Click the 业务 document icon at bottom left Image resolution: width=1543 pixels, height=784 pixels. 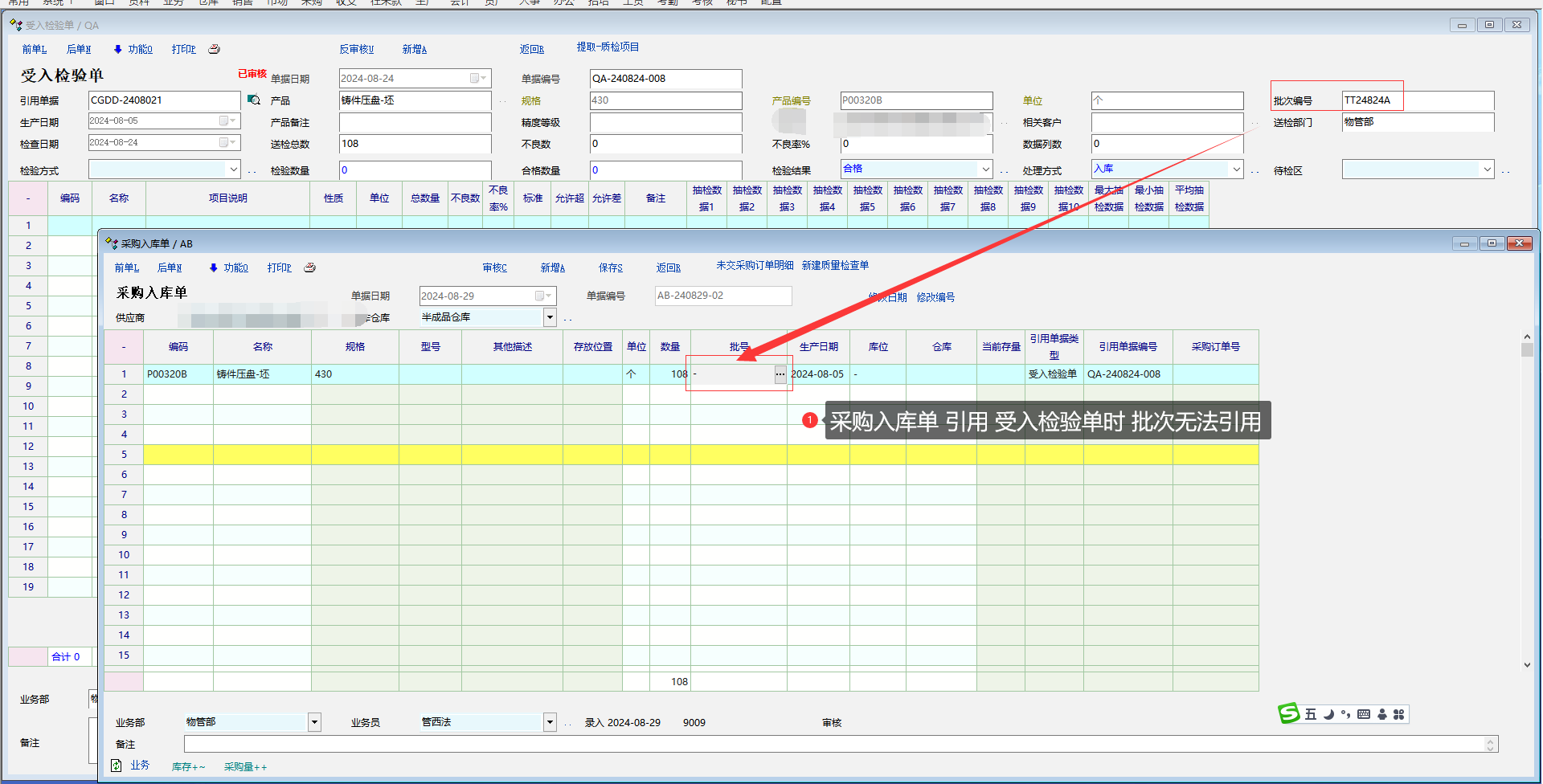point(117,766)
